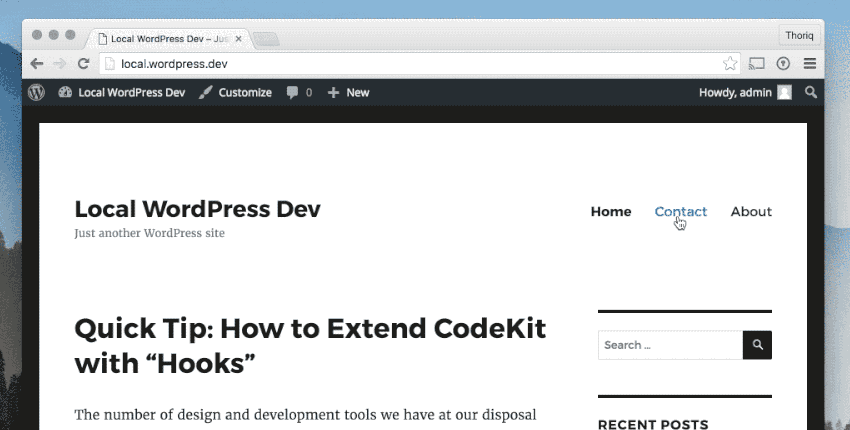The image size is (850, 430).
Task: Open the New content menu in the admin bar
Action: (x=349, y=93)
